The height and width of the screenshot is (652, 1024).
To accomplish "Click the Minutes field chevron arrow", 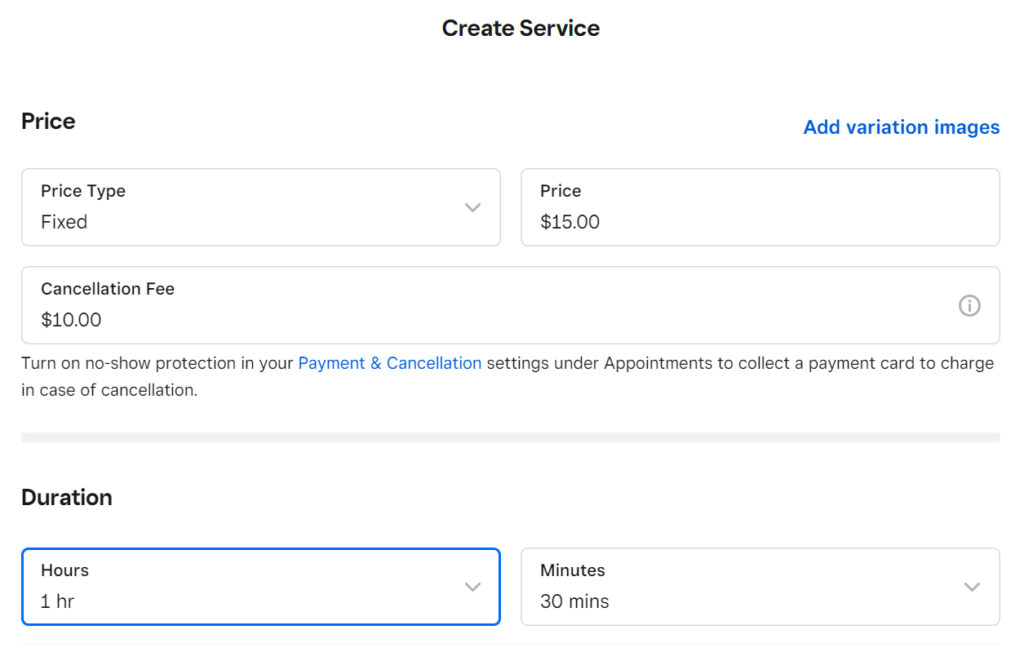I will 971,587.
